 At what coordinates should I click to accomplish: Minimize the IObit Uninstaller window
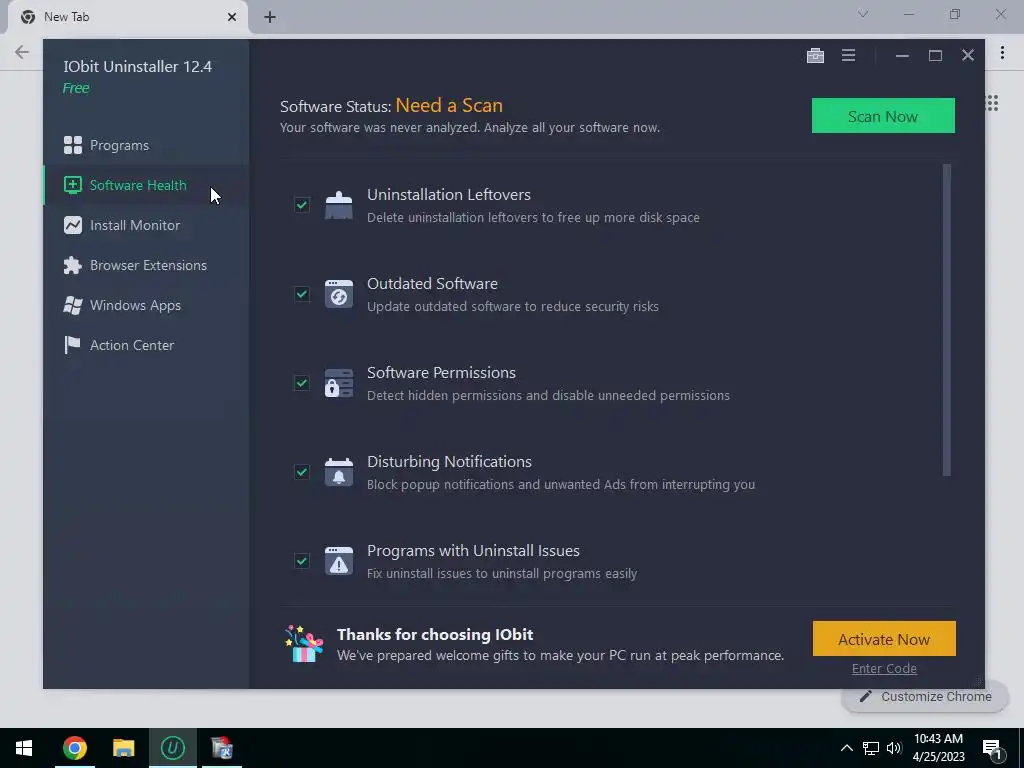[903, 56]
